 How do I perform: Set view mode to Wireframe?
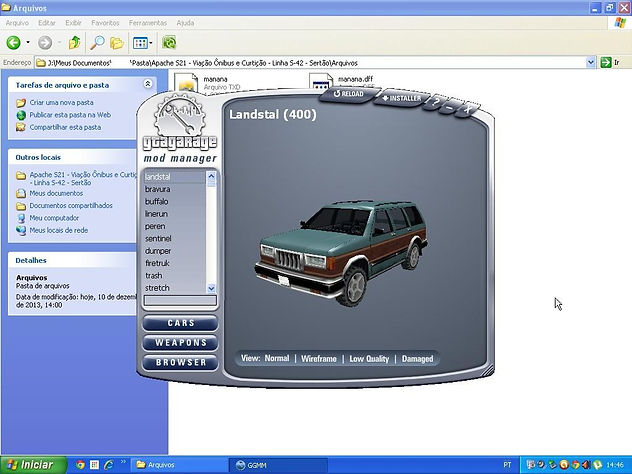318,358
